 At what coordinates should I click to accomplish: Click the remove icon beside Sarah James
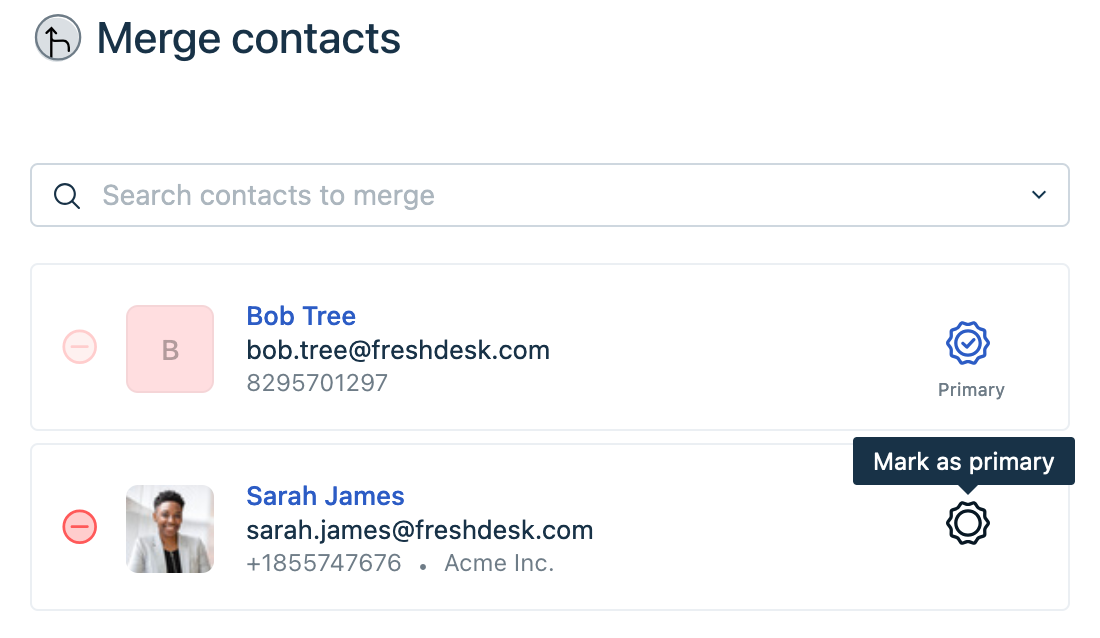tap(79, 527)
